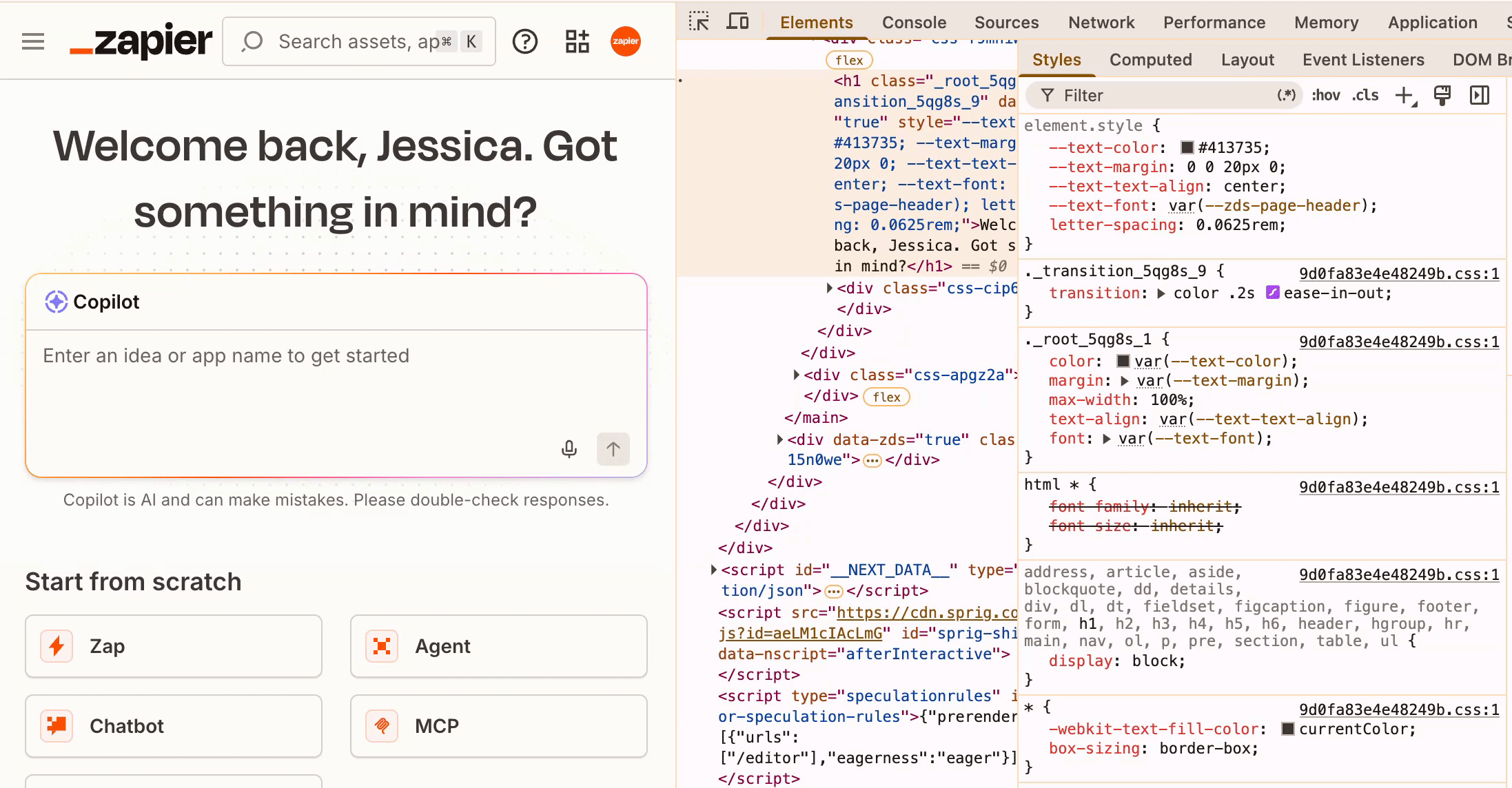1512x788 pixels.
Task: Select the Computed subtab
Action: coord(1150,60)
